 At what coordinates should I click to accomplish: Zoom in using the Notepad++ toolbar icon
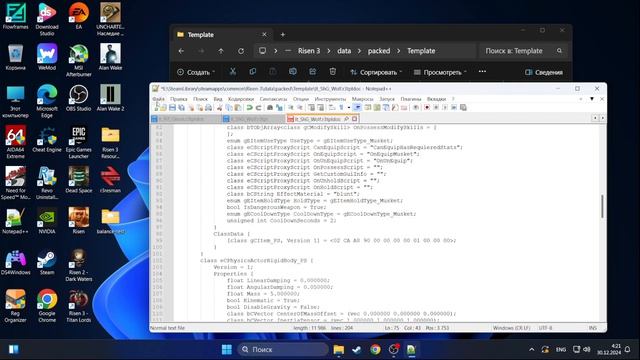point(291,107)
